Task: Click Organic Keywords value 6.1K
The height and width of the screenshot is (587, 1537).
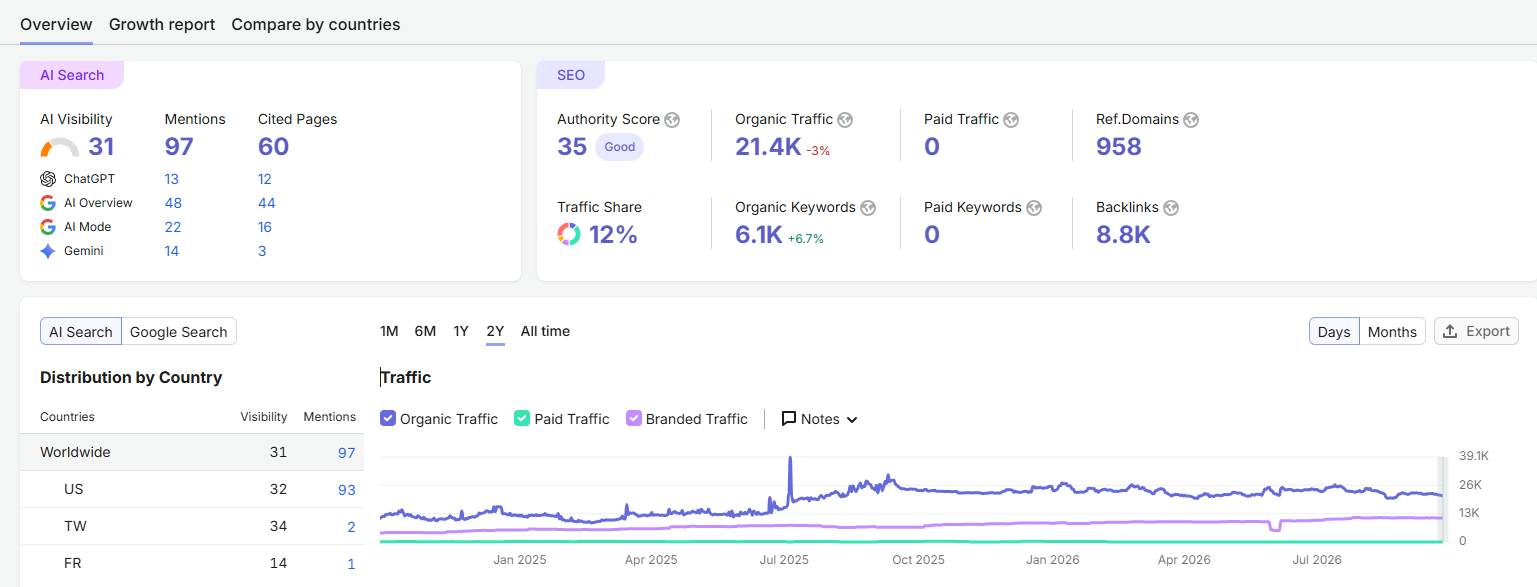Action: coord(759,235)
